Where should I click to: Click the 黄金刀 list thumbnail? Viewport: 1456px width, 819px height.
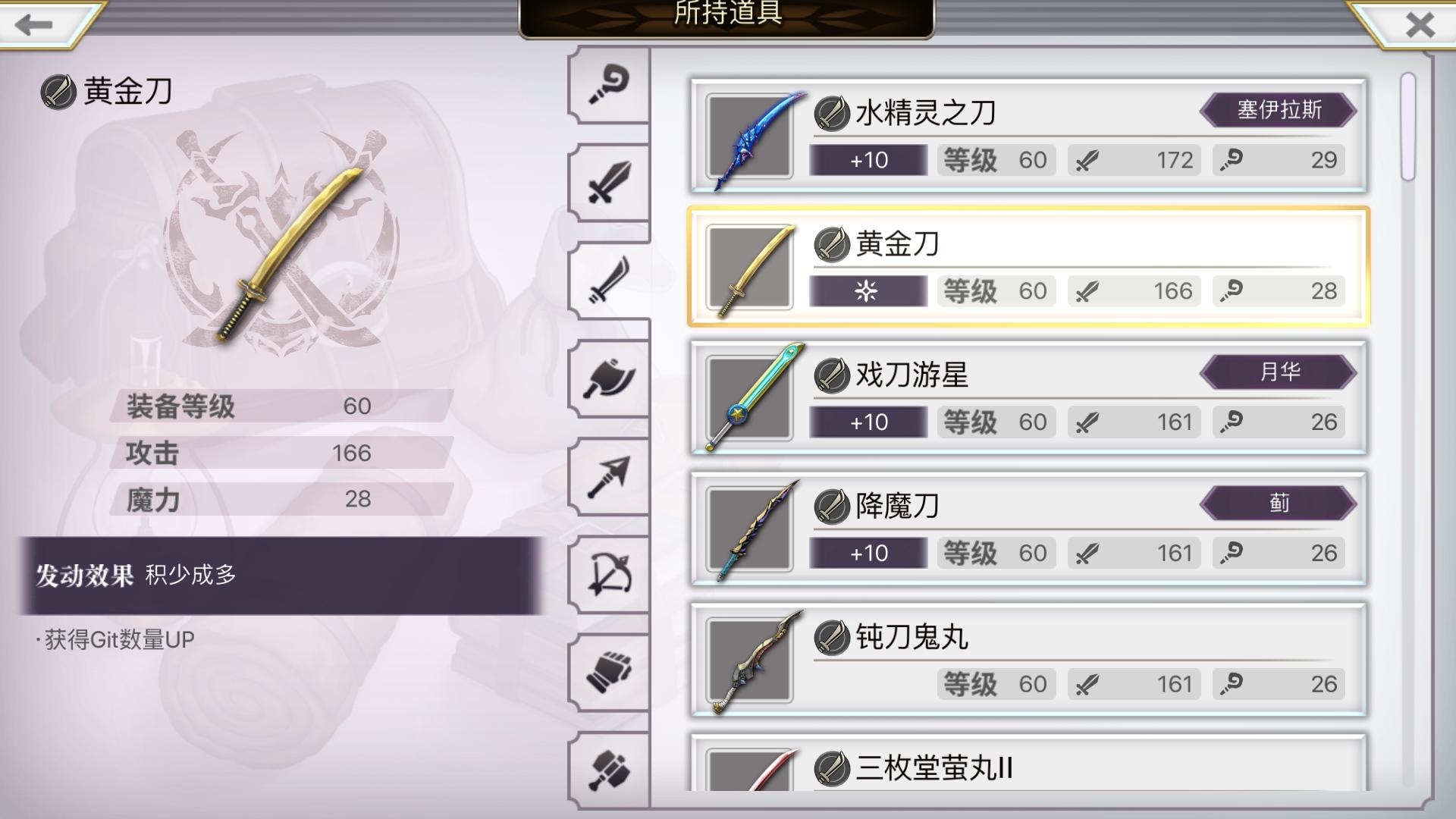click(x=750, y=267)
